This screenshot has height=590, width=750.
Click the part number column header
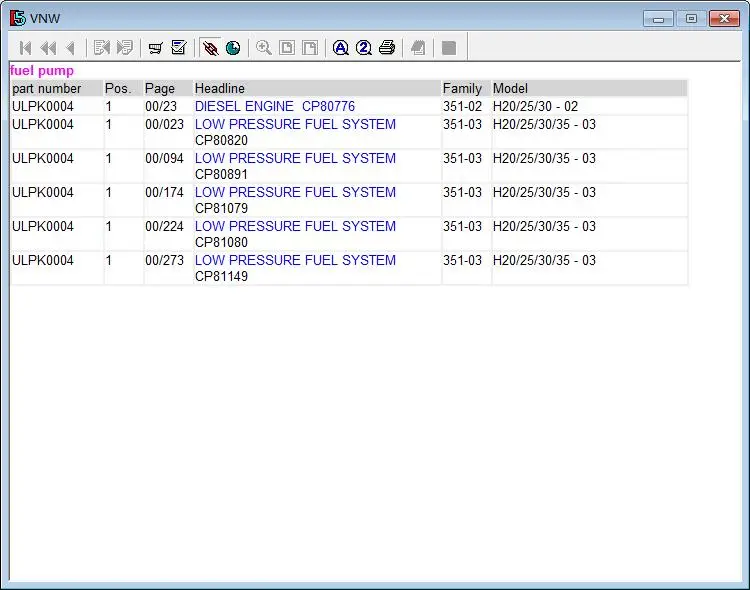(x=47, y=89)
